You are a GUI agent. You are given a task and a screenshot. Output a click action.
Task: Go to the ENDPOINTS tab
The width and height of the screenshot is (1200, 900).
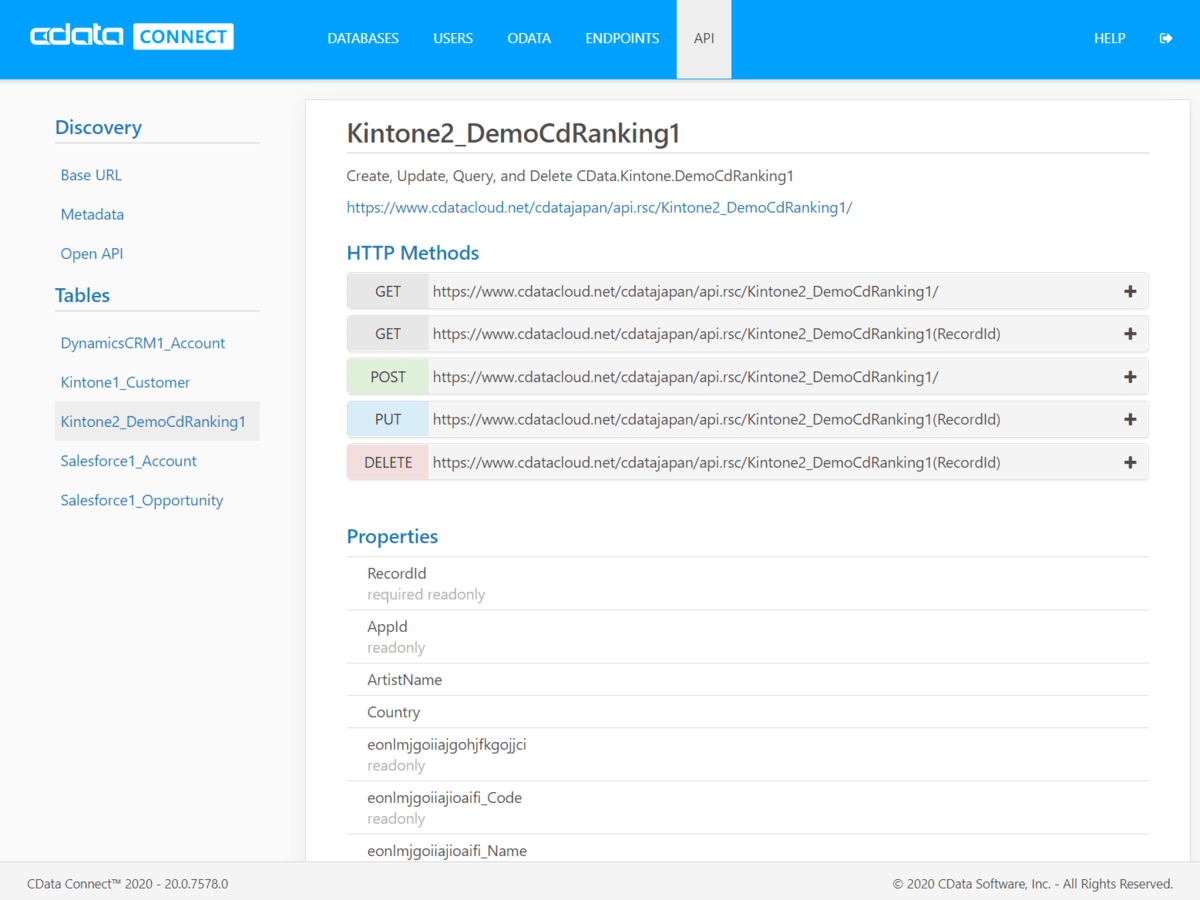coord(622,38)
